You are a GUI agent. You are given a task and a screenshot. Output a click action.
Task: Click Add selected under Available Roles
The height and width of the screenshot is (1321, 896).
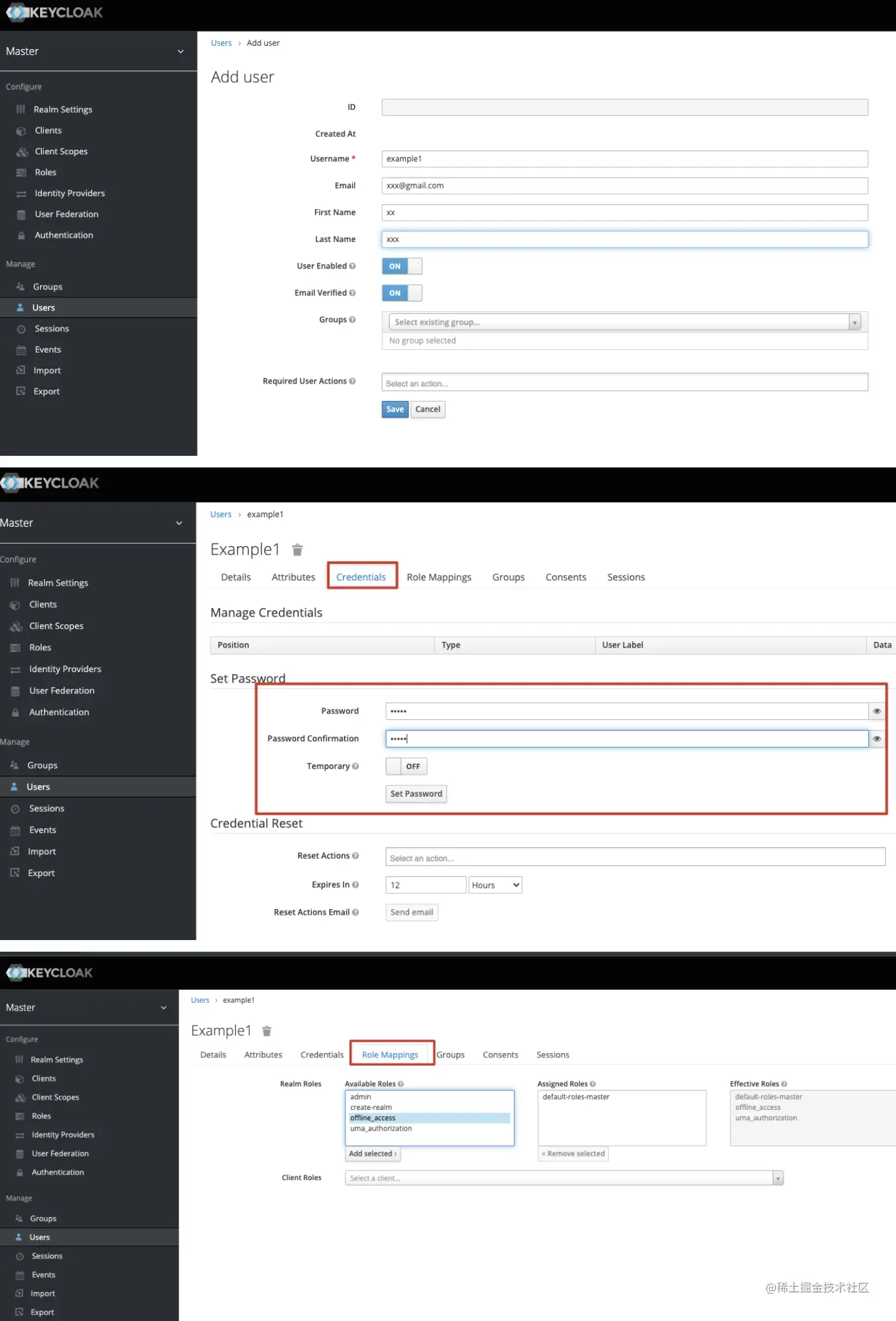(373, 1154)
